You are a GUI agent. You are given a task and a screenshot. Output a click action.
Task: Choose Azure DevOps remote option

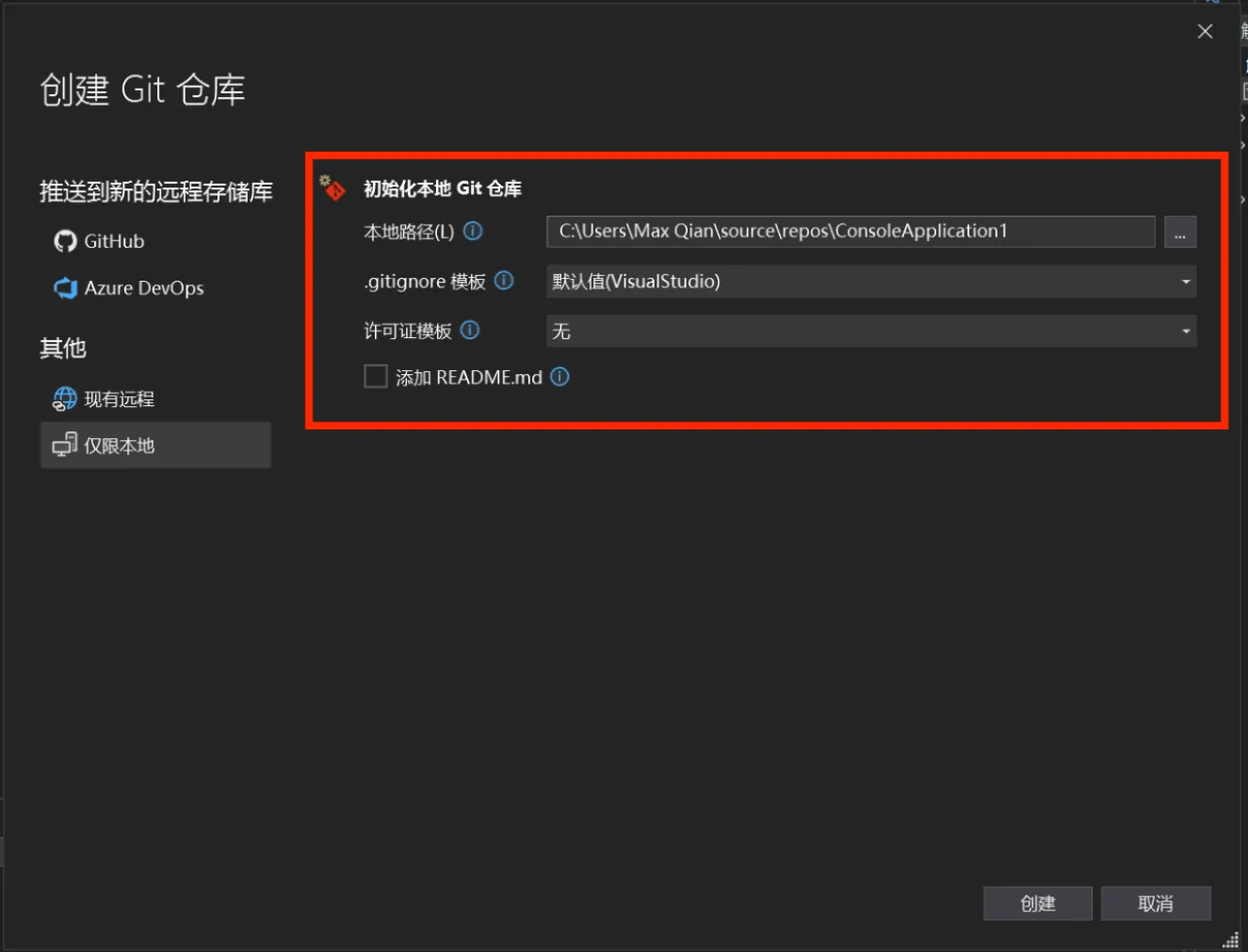[x=143, y=289]
